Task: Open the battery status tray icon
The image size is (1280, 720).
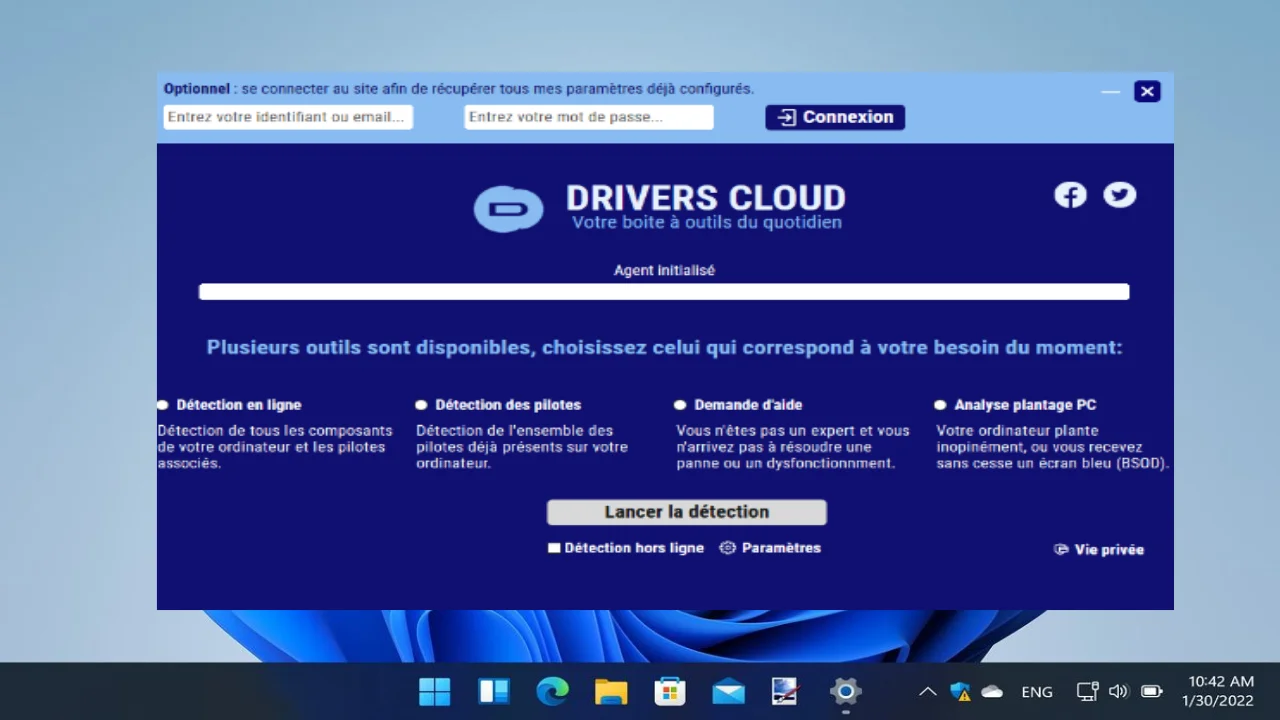Action: [x=1152, y=691]
